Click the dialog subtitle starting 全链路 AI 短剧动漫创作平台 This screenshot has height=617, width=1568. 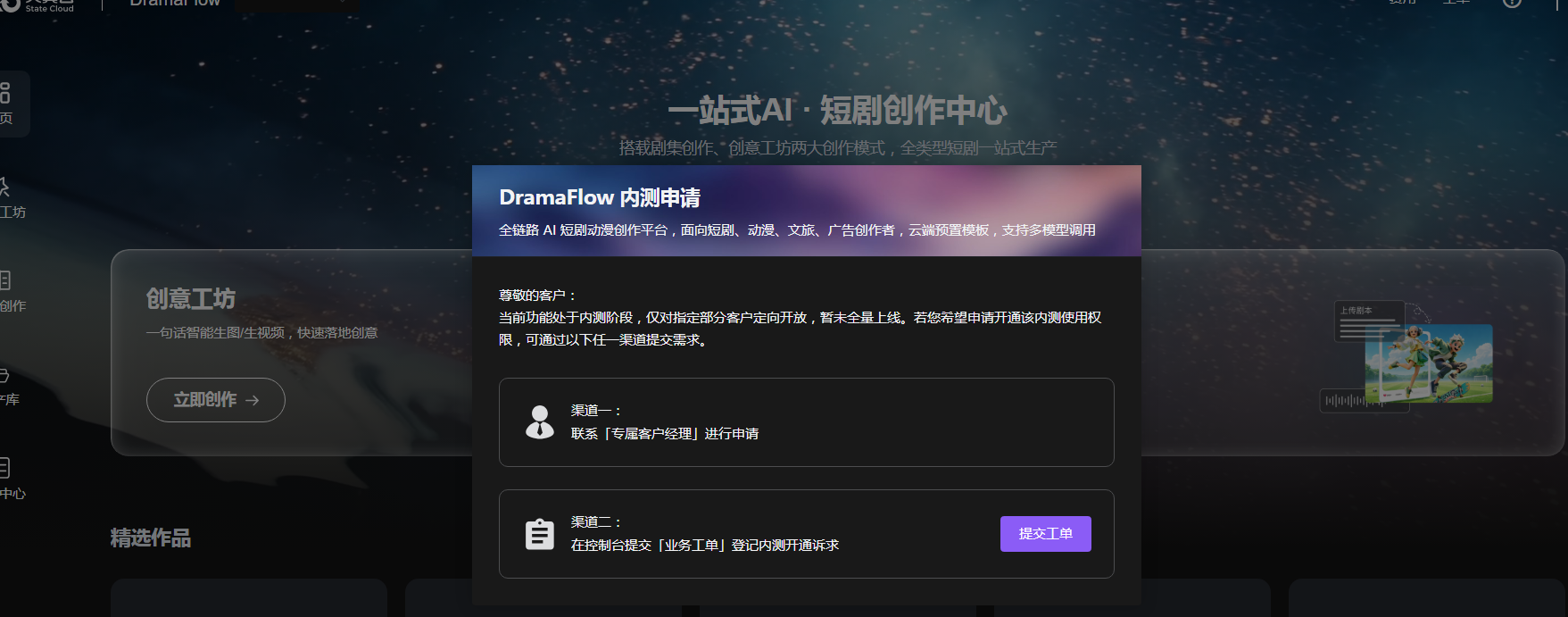tap(797, 230)
